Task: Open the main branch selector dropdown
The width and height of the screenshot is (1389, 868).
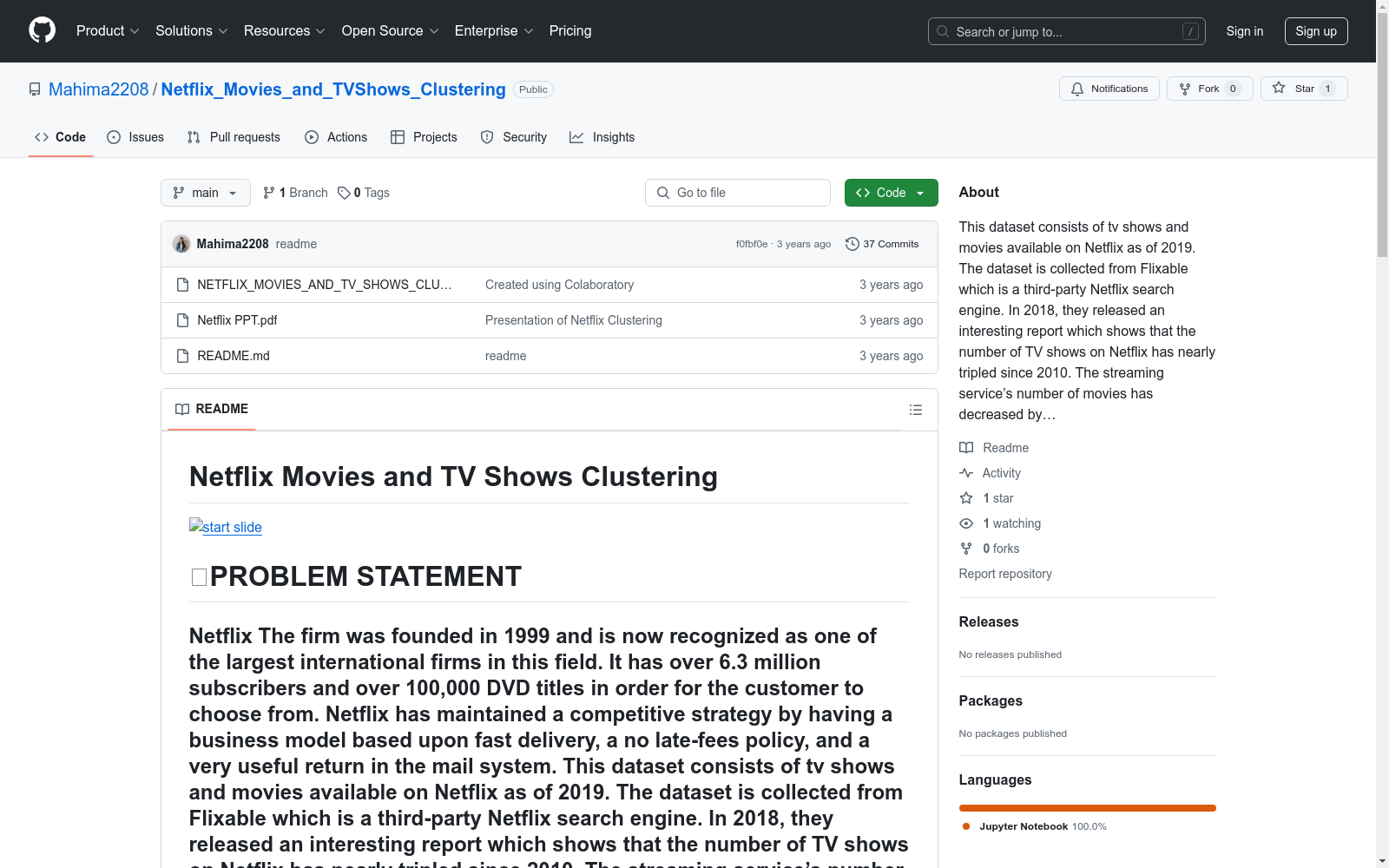Action: click(x=206, y=193)
